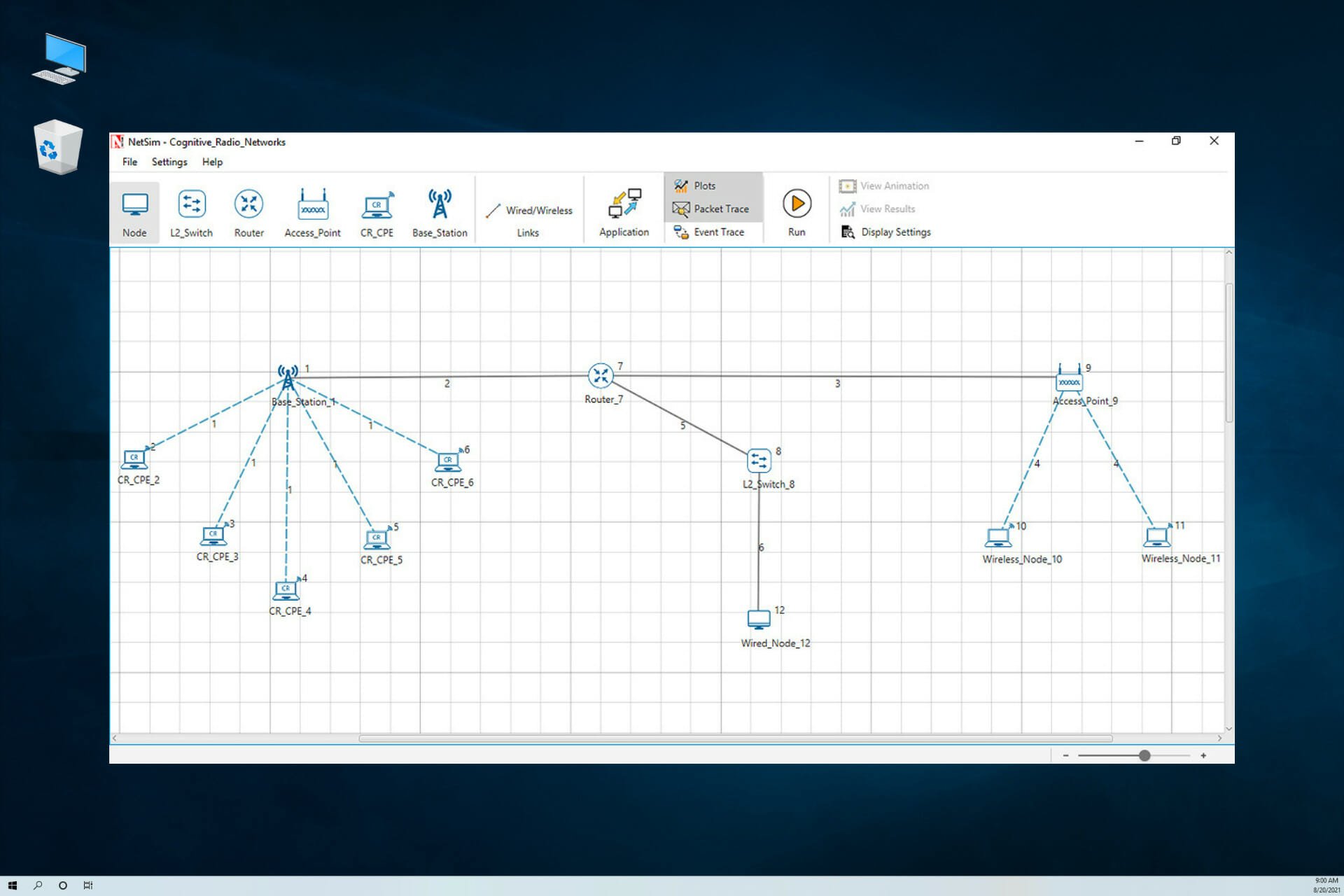Click link 6 label between switch and wired node
Viewport: 1344px width, 896px height.
[x=762, y=547]
